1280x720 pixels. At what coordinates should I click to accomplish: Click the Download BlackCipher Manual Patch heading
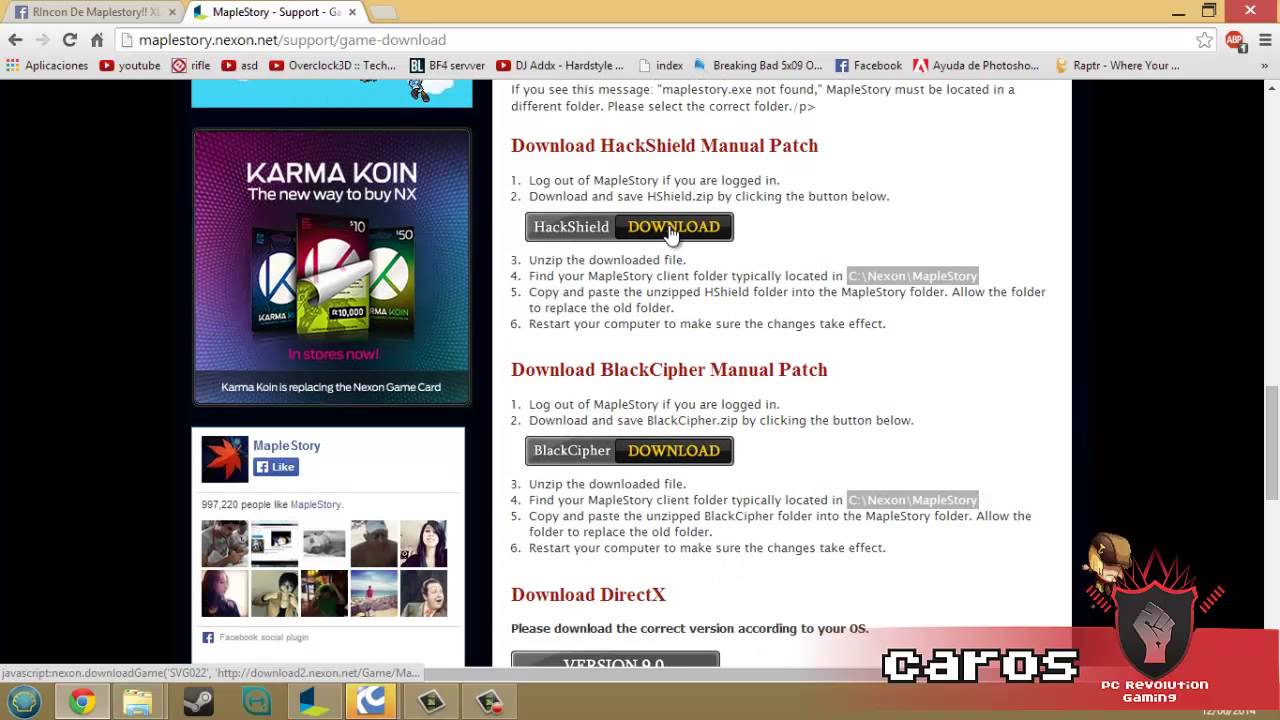669,370
